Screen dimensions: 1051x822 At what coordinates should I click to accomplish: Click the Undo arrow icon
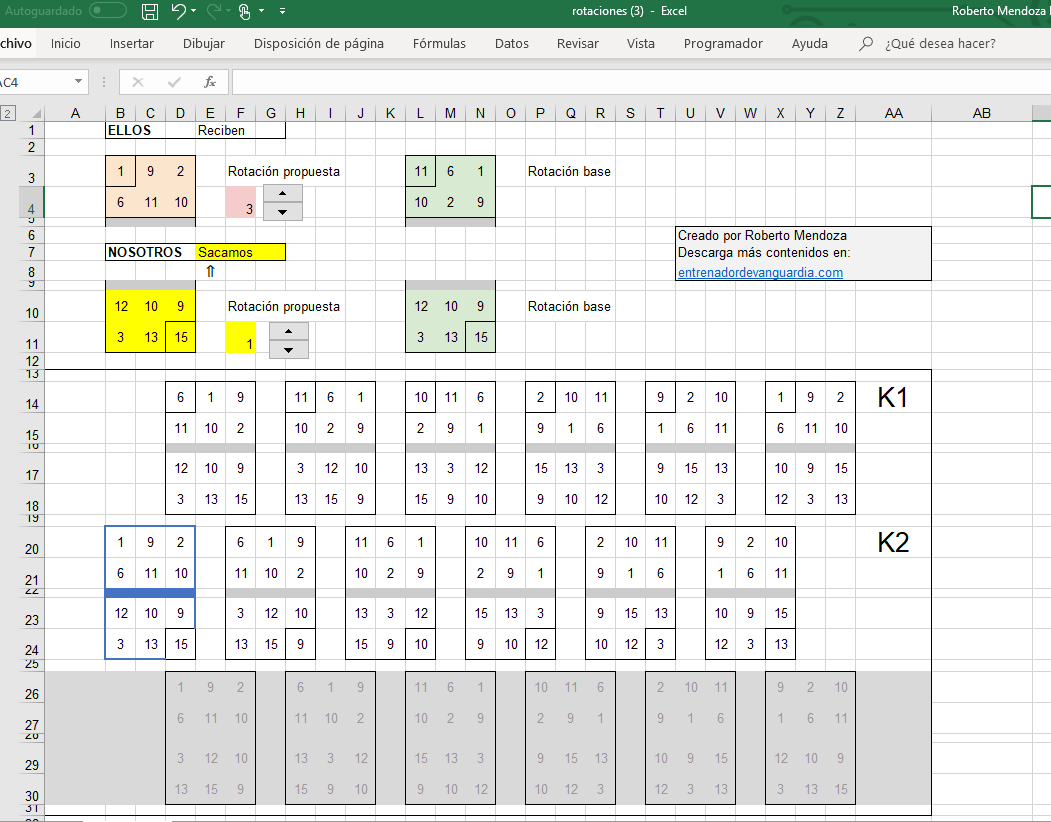(x=178, y=12)
